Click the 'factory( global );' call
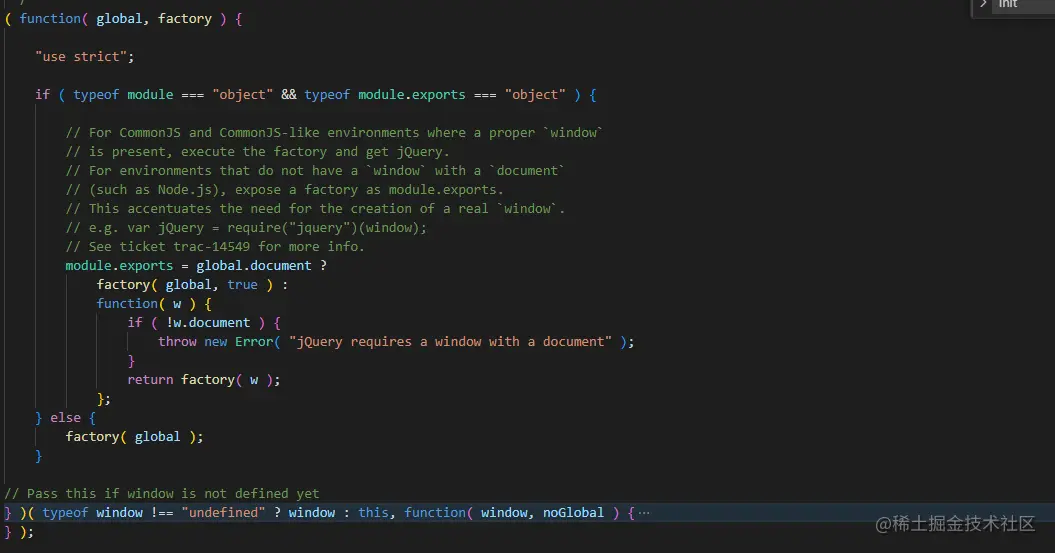Image resolution: width=1055 pixels, height=553 pixels. pyautogui.click(x=135, y=437)
